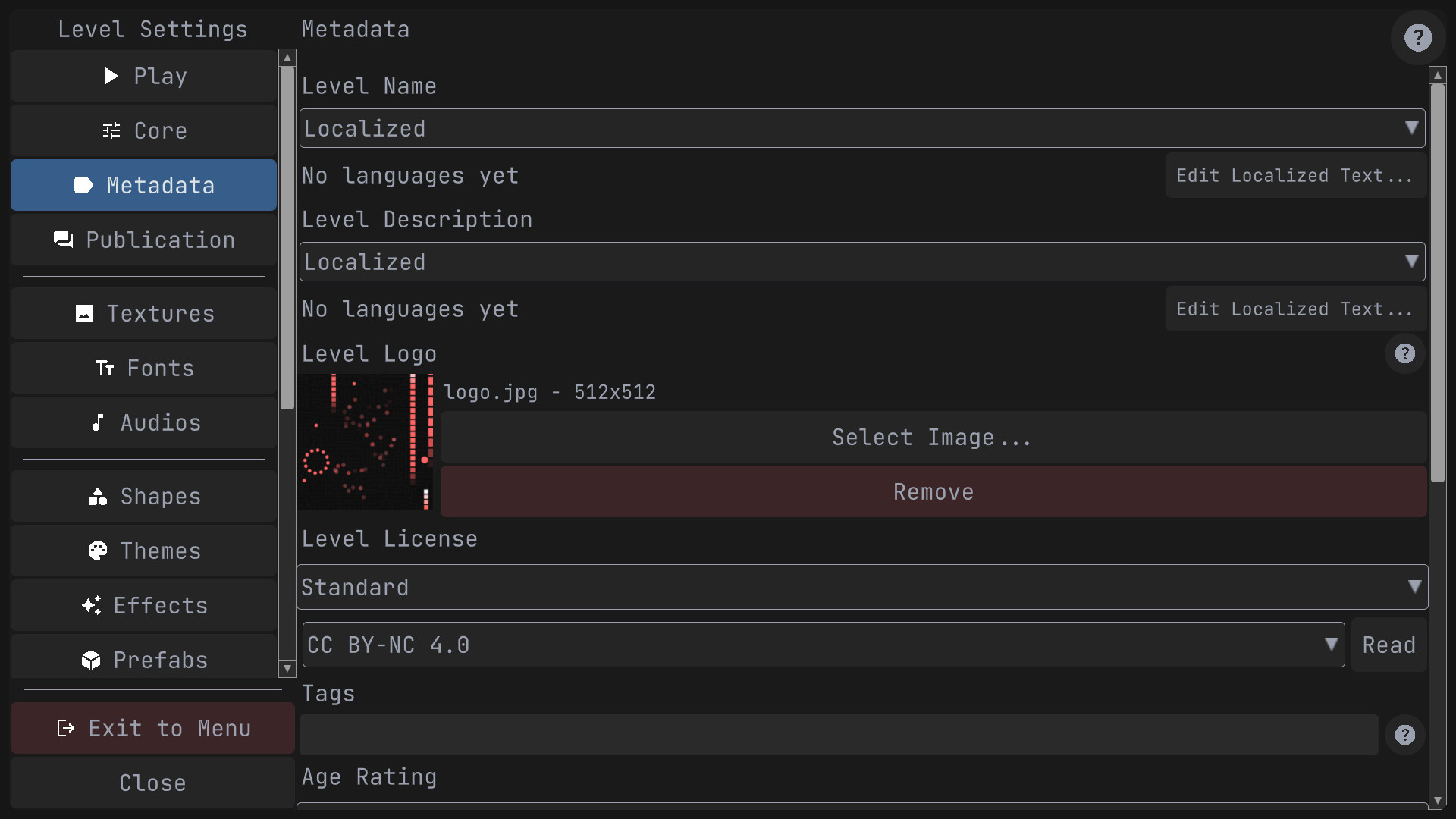
Task: Click metadata panel scrollbar down arrow
Action: point(1438,801)
